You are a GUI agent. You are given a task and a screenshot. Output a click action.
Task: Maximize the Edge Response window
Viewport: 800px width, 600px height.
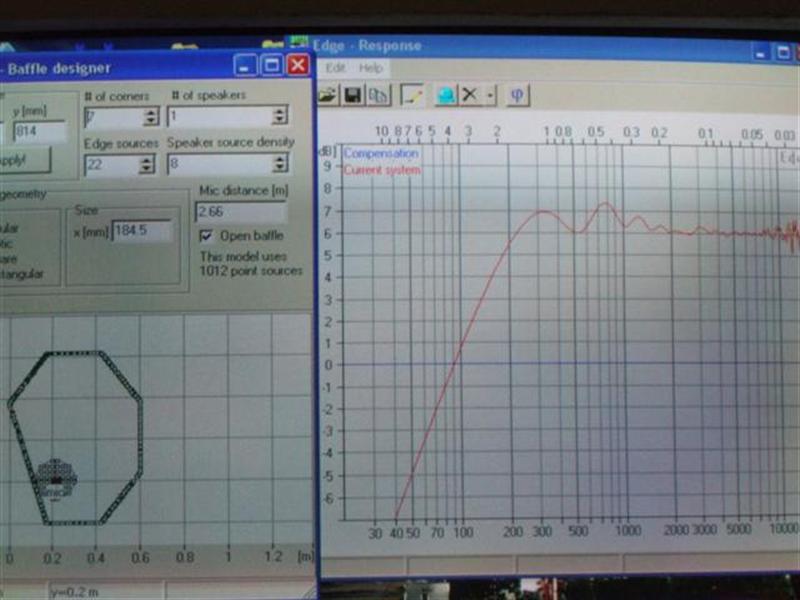[784, 52]
